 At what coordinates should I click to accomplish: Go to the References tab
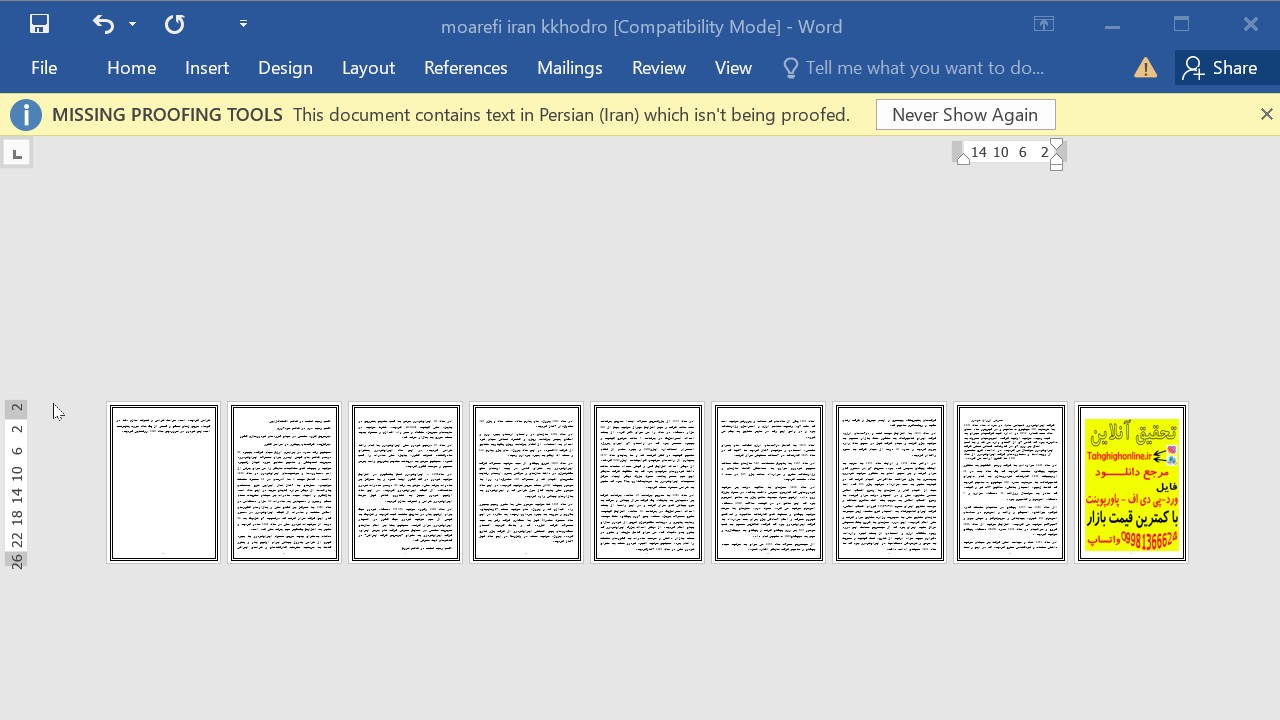point(466,68)
